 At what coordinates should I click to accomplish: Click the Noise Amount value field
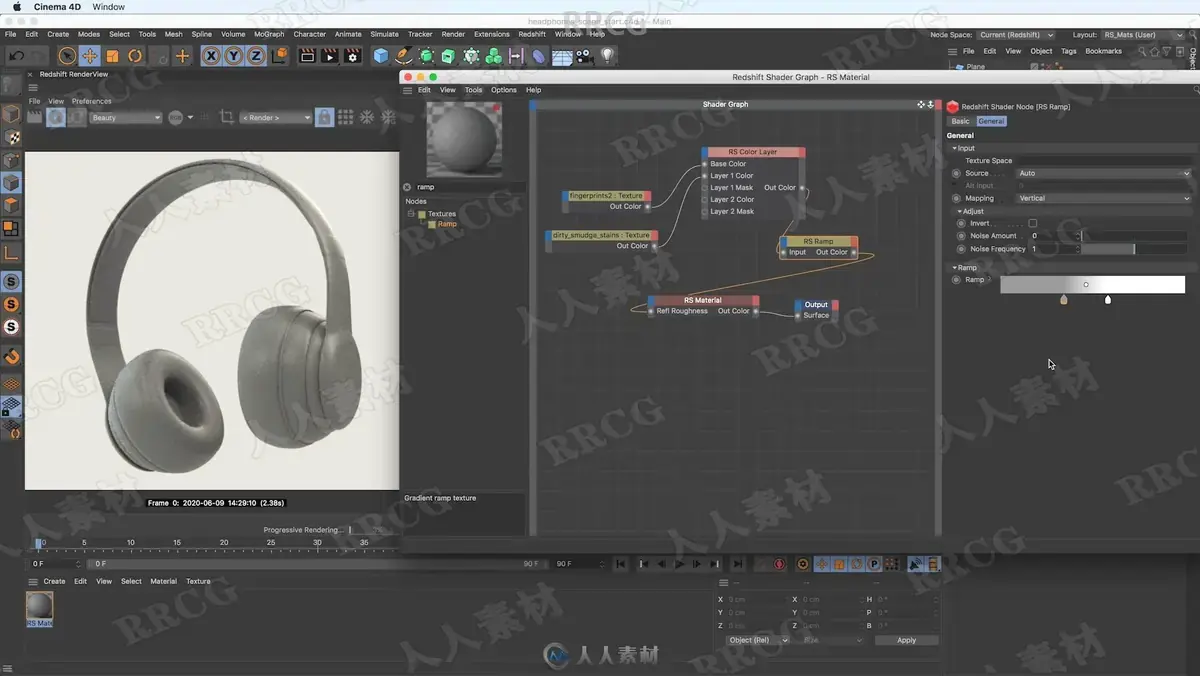[x=1055, y=236]
